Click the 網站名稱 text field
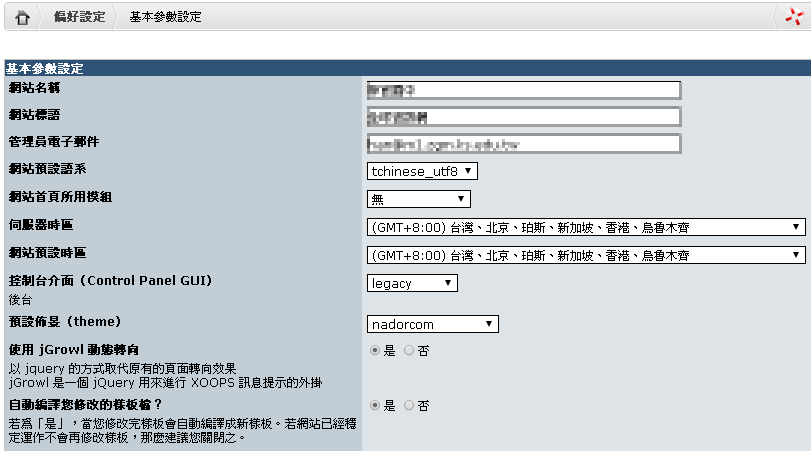Image resolution: width=811 pixels, height=451 pixels. click(523, 90)
